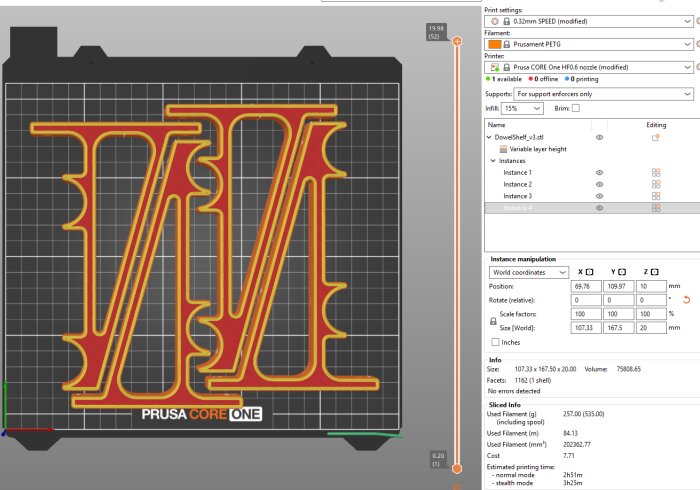This screenshot has height=490, width=700.
Task: Reset rotation with the orange arrow icon
Action: click(x=687, y=300)
